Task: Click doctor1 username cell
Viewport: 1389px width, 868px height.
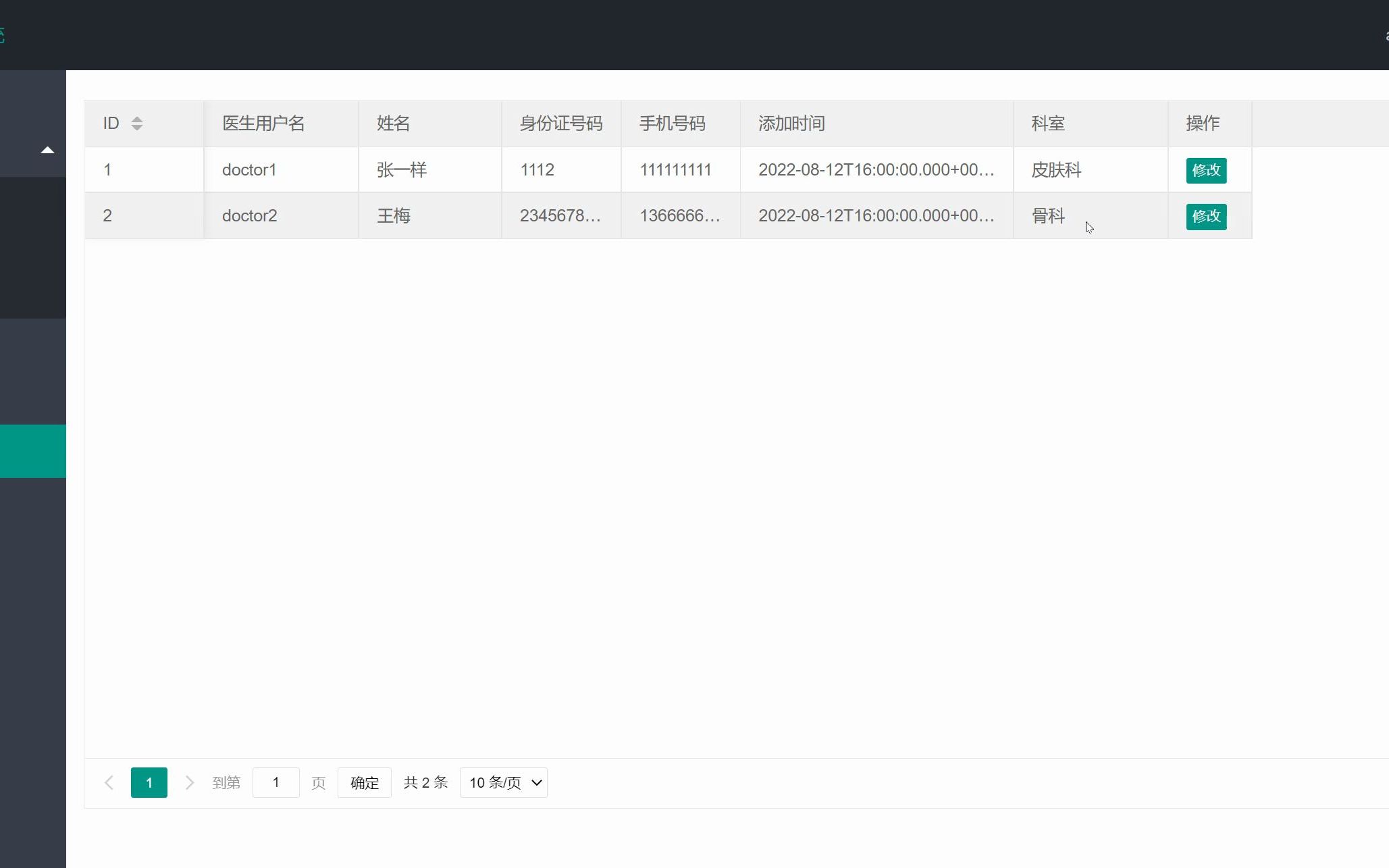Action: coord(249,170)
